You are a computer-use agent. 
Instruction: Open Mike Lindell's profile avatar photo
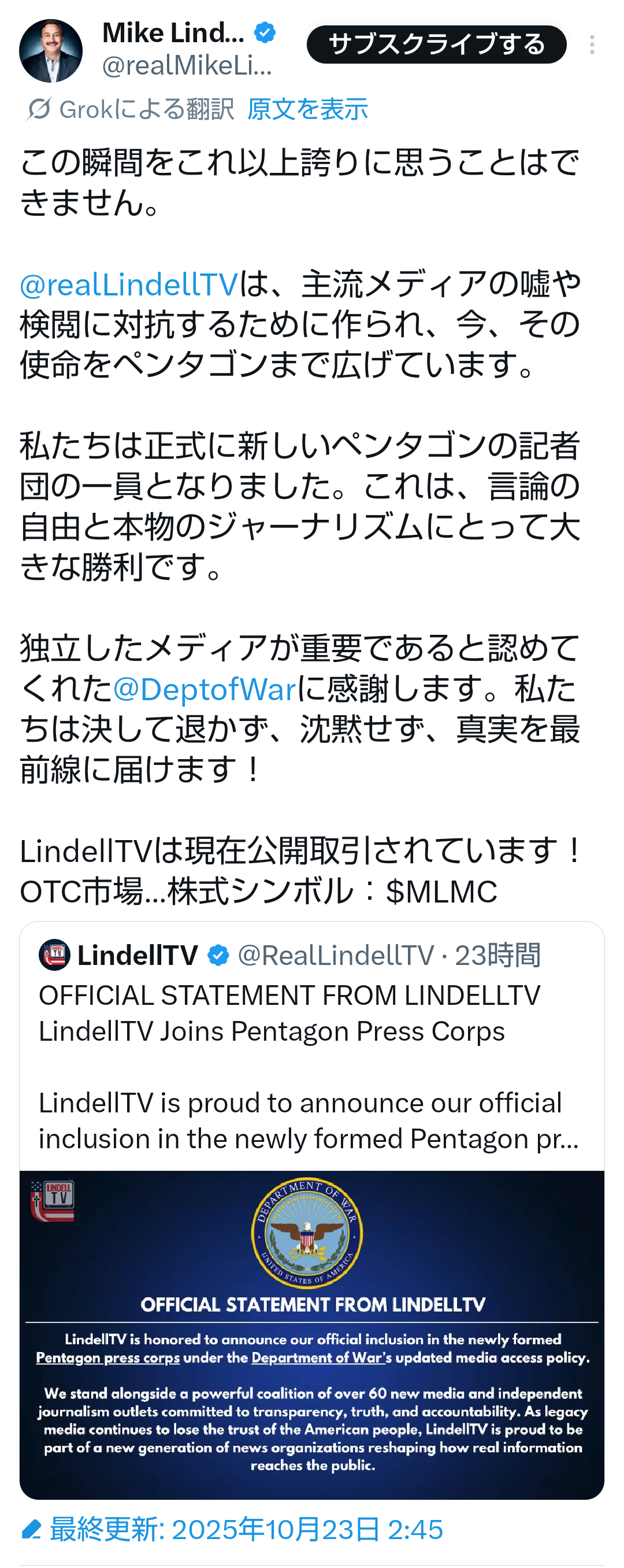click(x=50, y=50)
